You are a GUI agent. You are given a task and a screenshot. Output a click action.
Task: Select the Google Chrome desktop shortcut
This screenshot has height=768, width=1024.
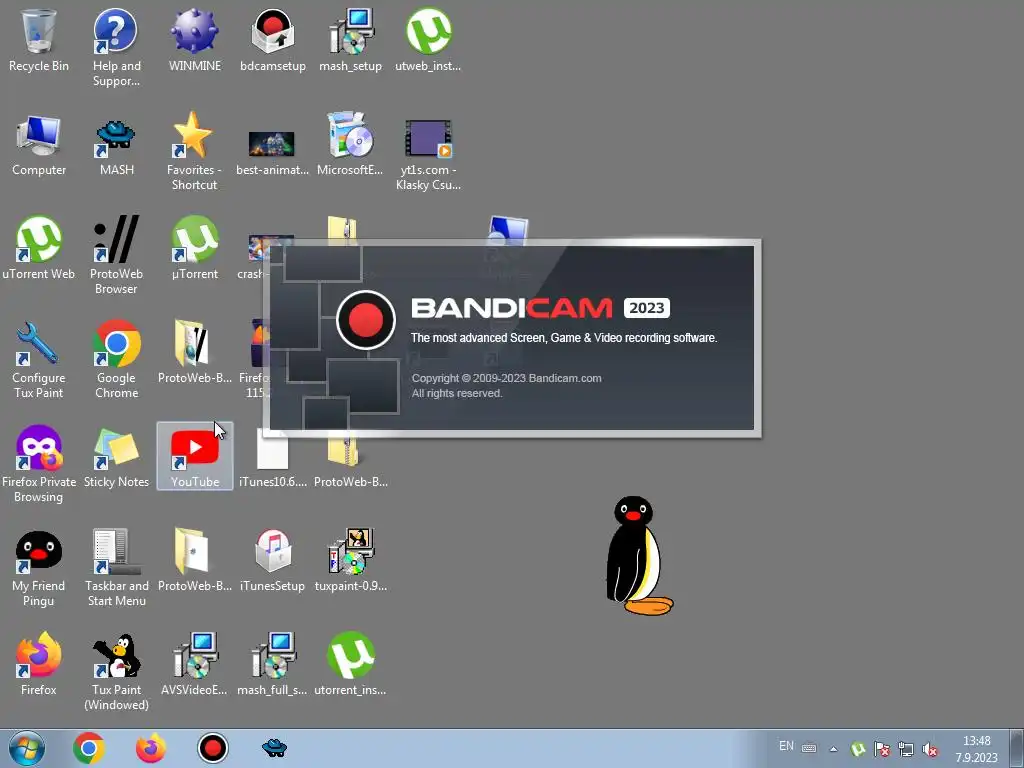coord(116,359)
